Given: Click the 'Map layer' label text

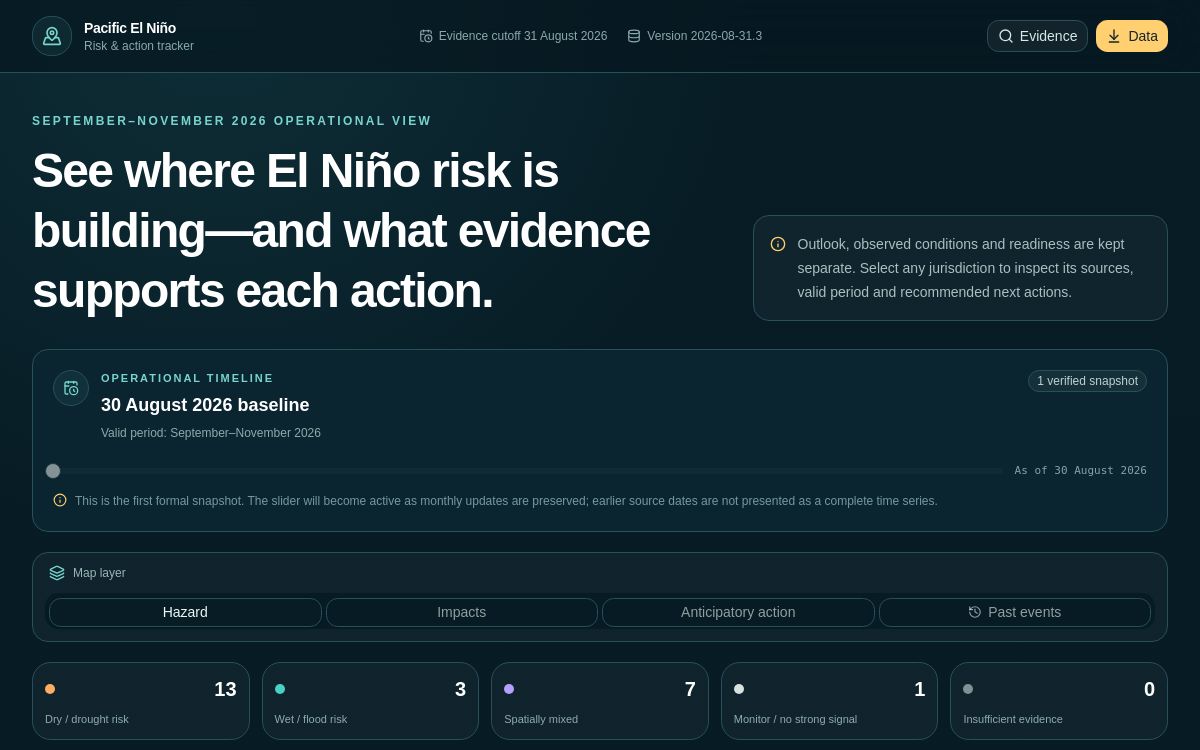Looking at the screenshot, I should click(99, 573).
